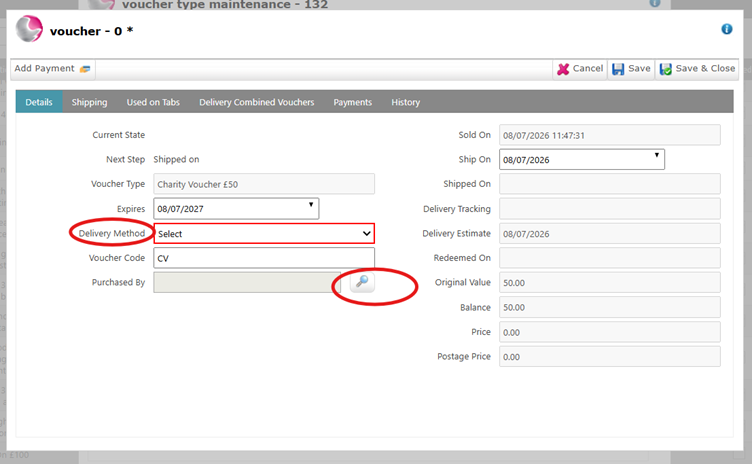Open the Delivery Combined Vouchers tab
The image size is (752, 464).
(x=257, y=102)
